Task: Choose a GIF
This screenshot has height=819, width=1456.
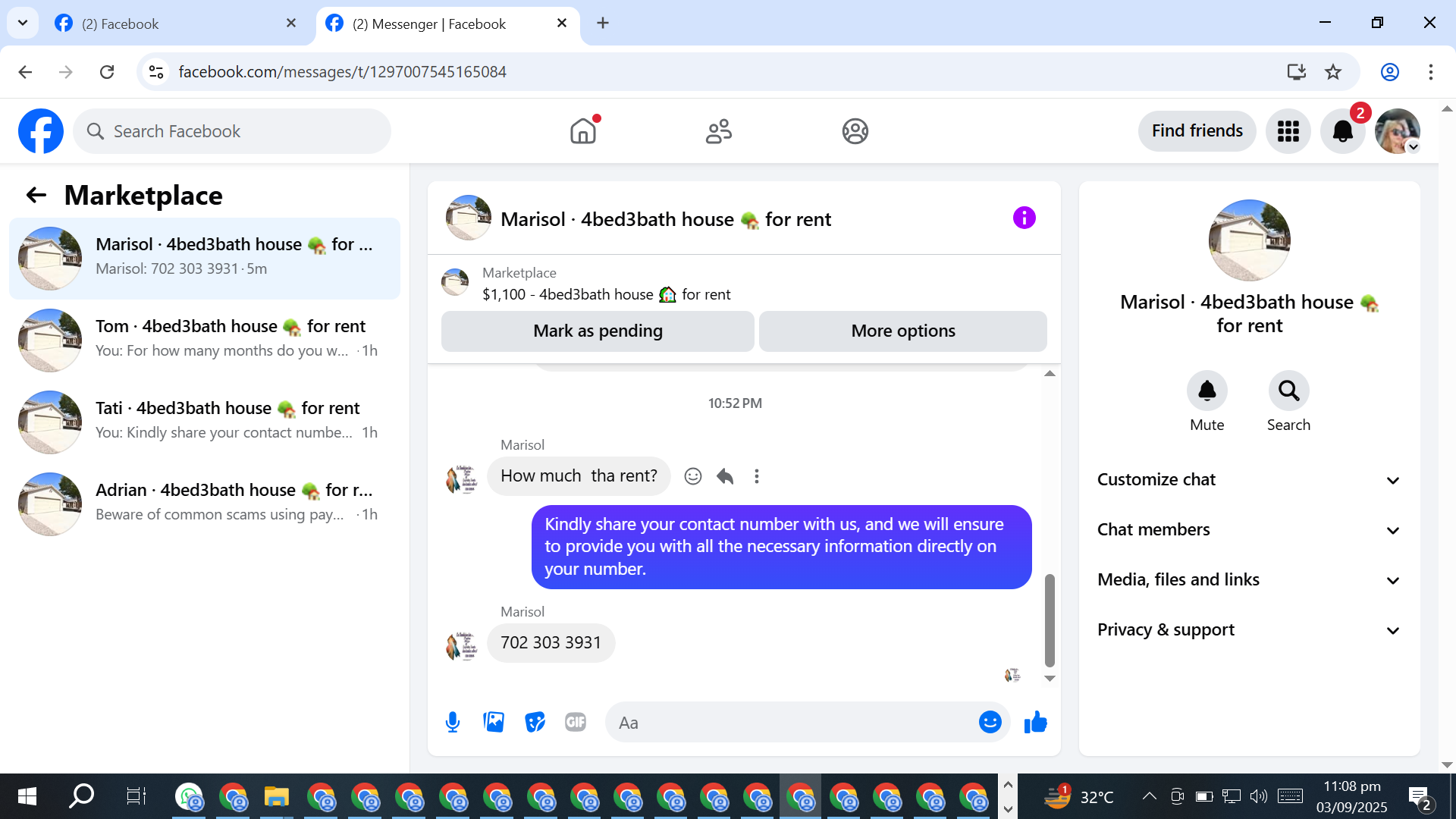Action: point(576,723)
